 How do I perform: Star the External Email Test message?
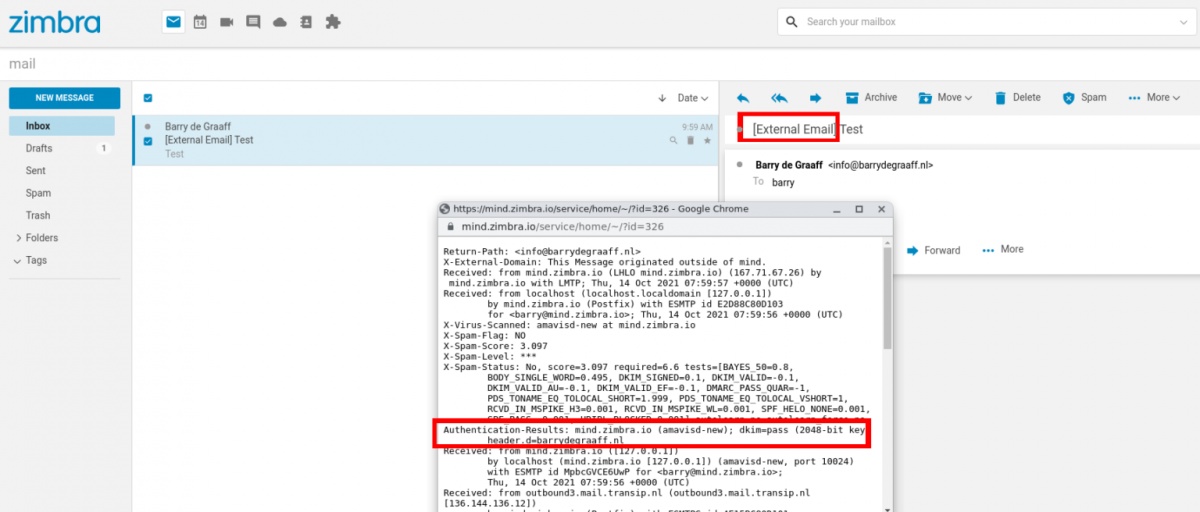coord(708,141)
